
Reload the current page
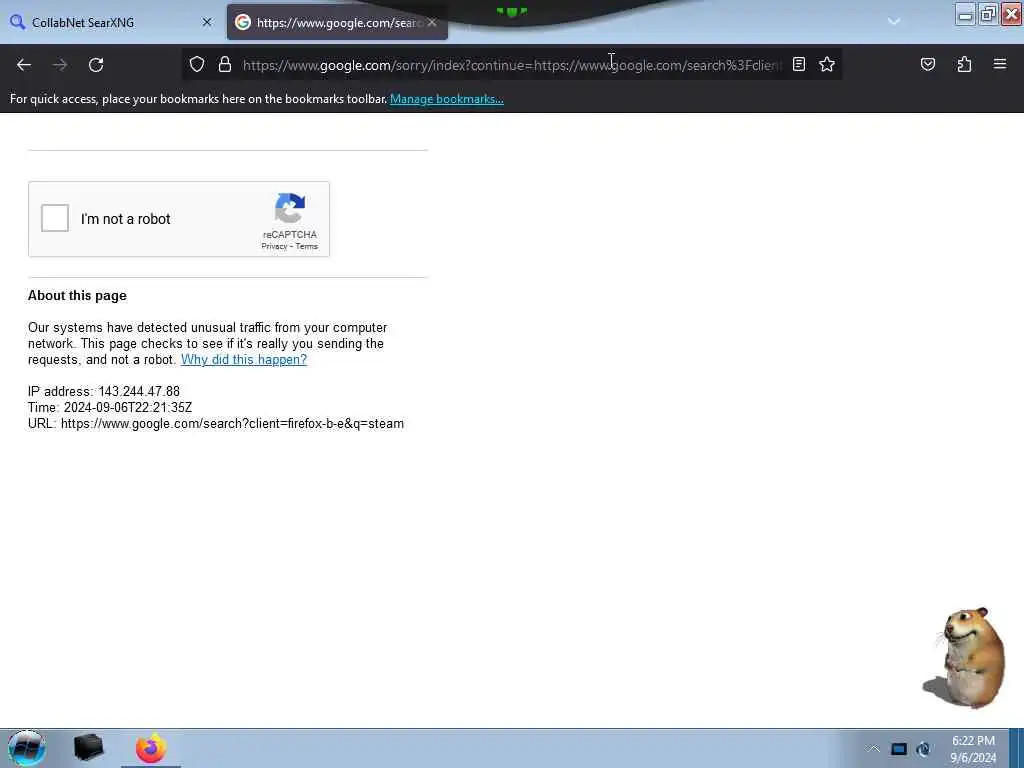(x=96, y=65)
